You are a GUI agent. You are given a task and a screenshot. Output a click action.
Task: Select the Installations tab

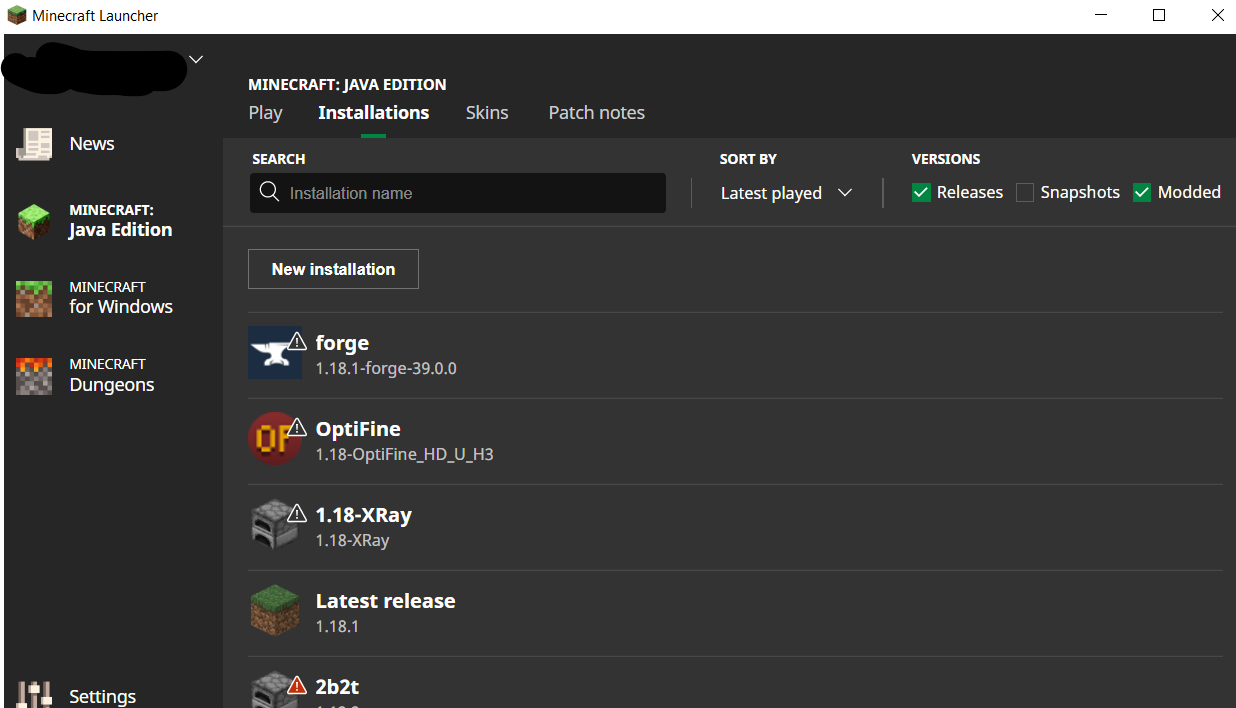[374, 113]
